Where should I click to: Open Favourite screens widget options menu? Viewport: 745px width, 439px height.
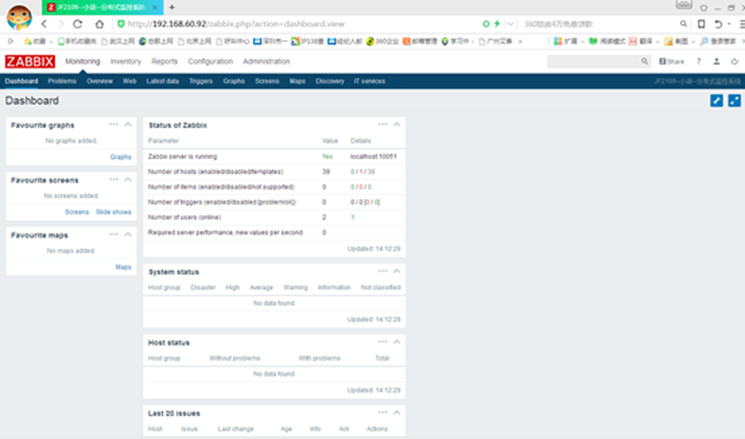(114, 180)
